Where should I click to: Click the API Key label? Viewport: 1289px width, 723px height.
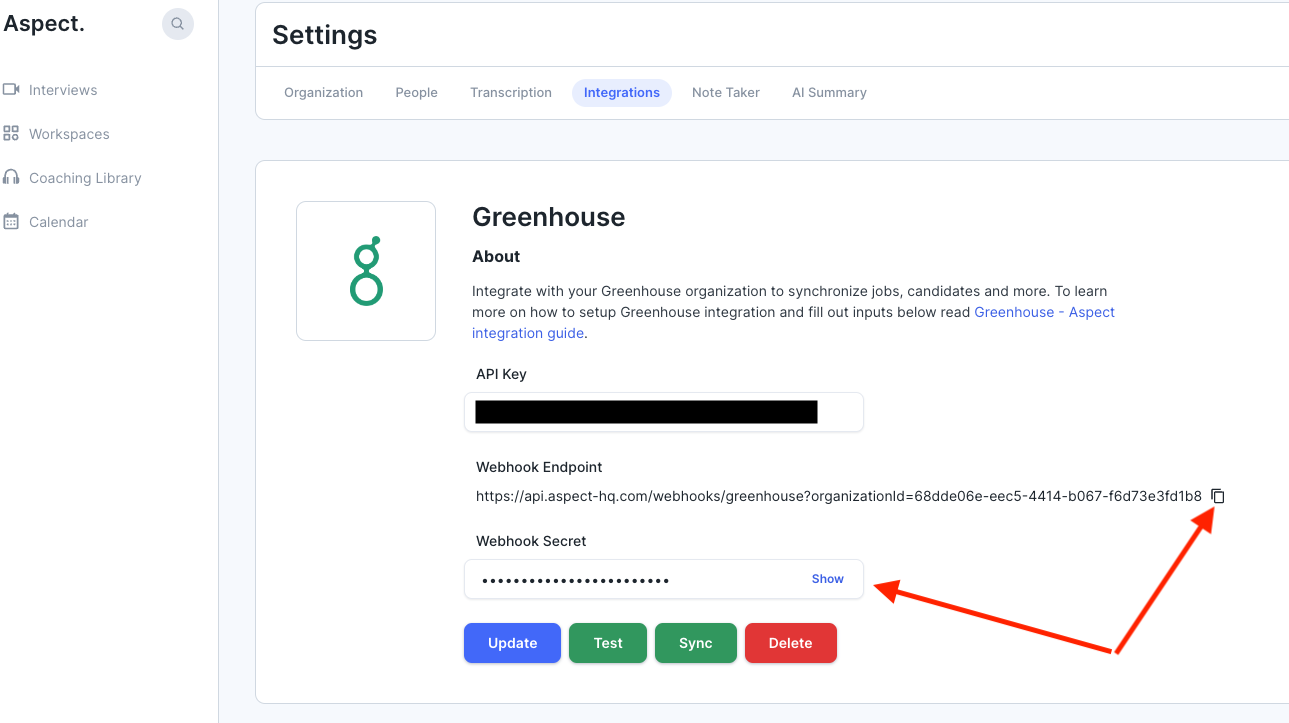click(x=501, y=374)
